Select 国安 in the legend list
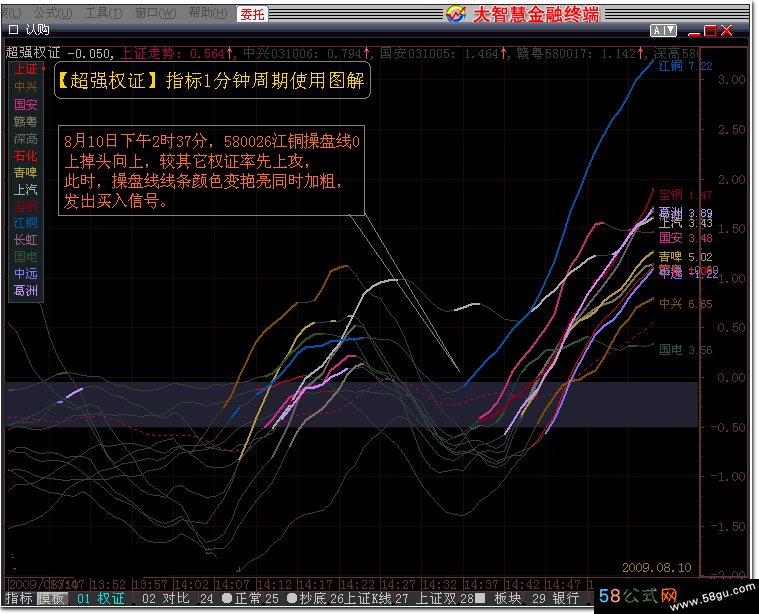Image resolution: width=759 pixels, height=614 pixels. pos(25,104)
